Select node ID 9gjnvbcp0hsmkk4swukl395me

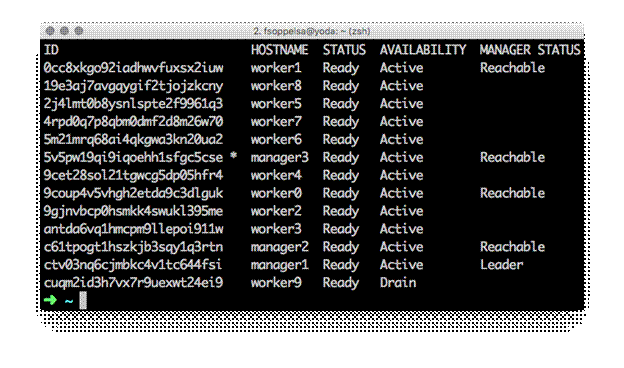(134, 211)
